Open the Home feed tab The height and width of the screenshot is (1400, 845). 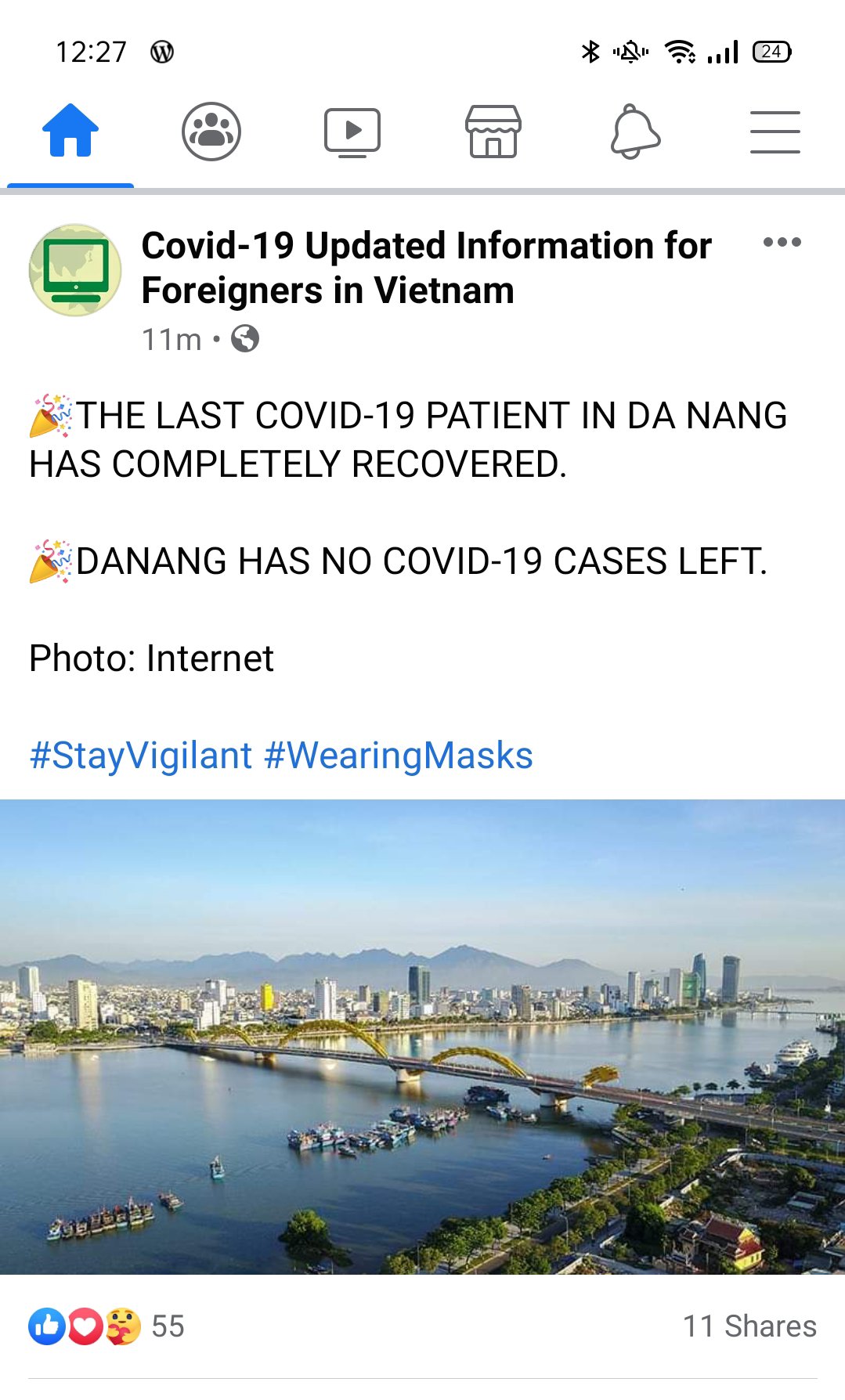[x=70, y=131]
